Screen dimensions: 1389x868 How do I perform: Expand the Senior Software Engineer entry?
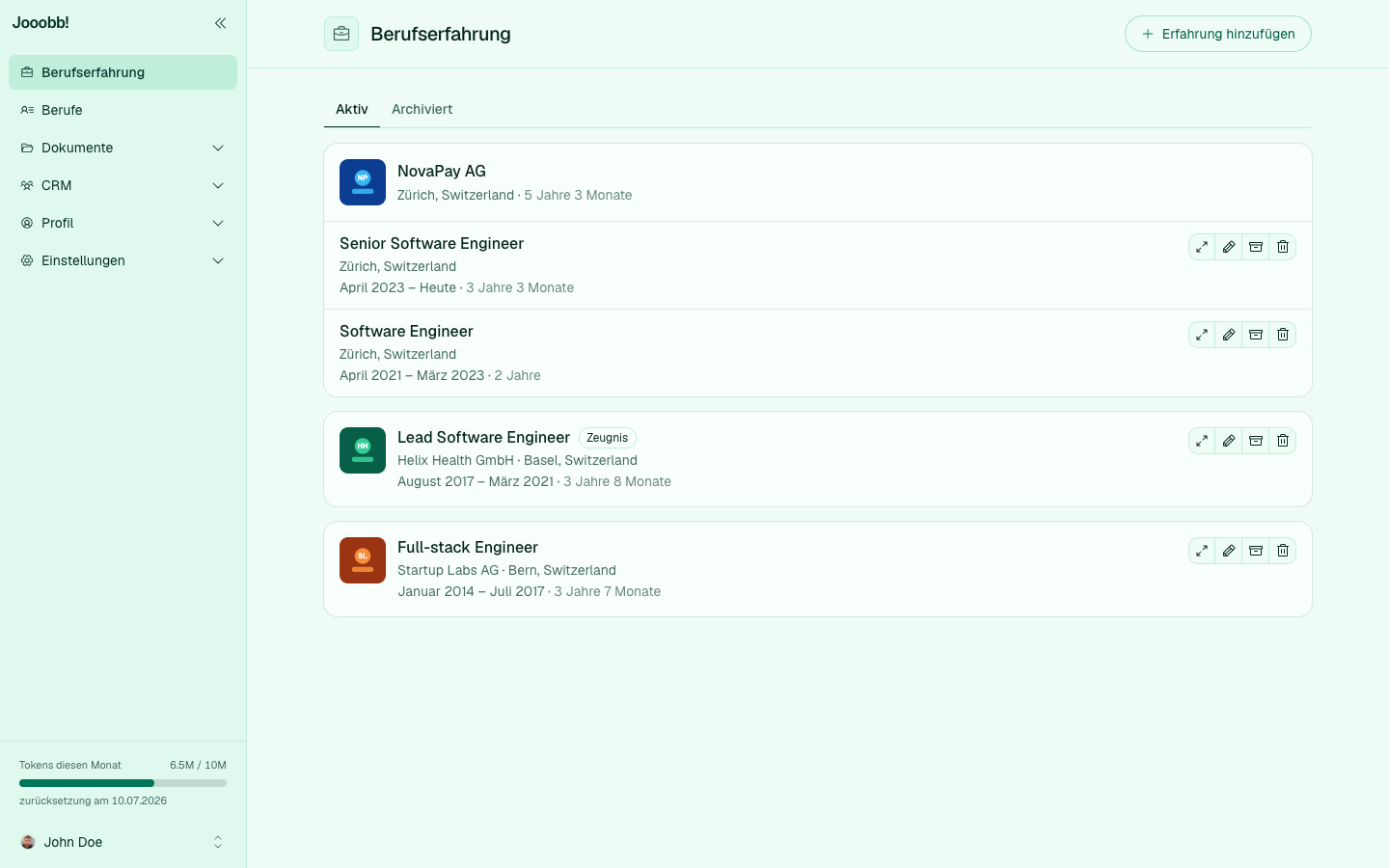tap(1202, 247)
